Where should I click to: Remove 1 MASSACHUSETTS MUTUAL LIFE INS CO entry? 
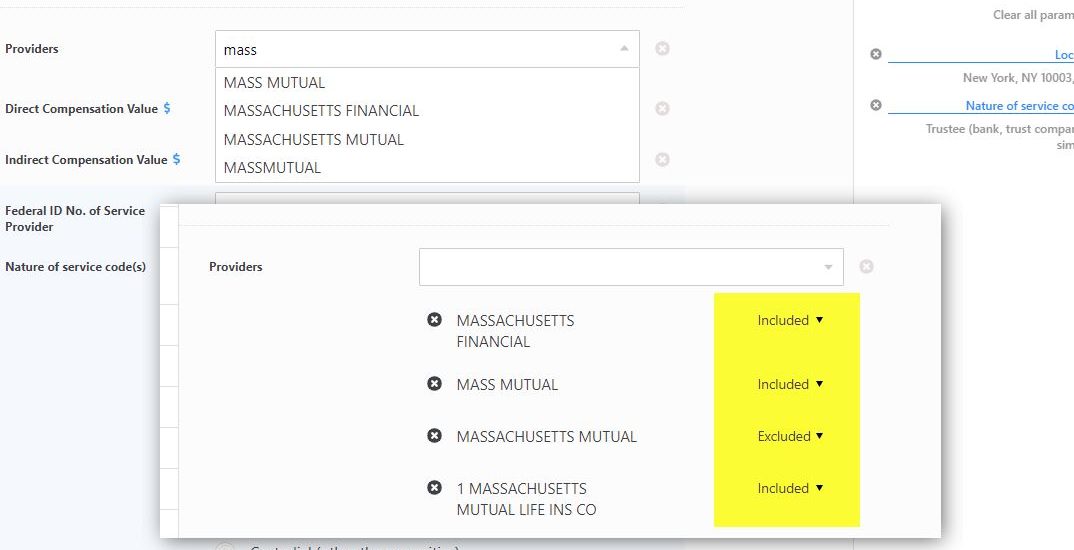click(x=434, y=488)
